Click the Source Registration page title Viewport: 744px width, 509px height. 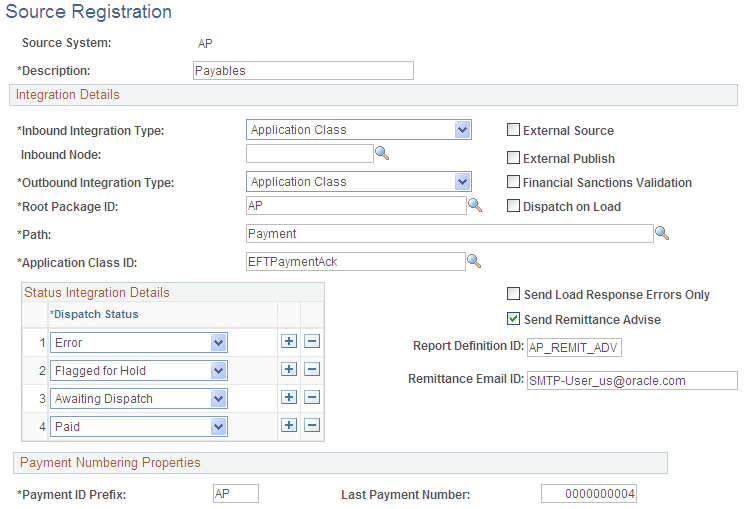(x=89, y=12)
